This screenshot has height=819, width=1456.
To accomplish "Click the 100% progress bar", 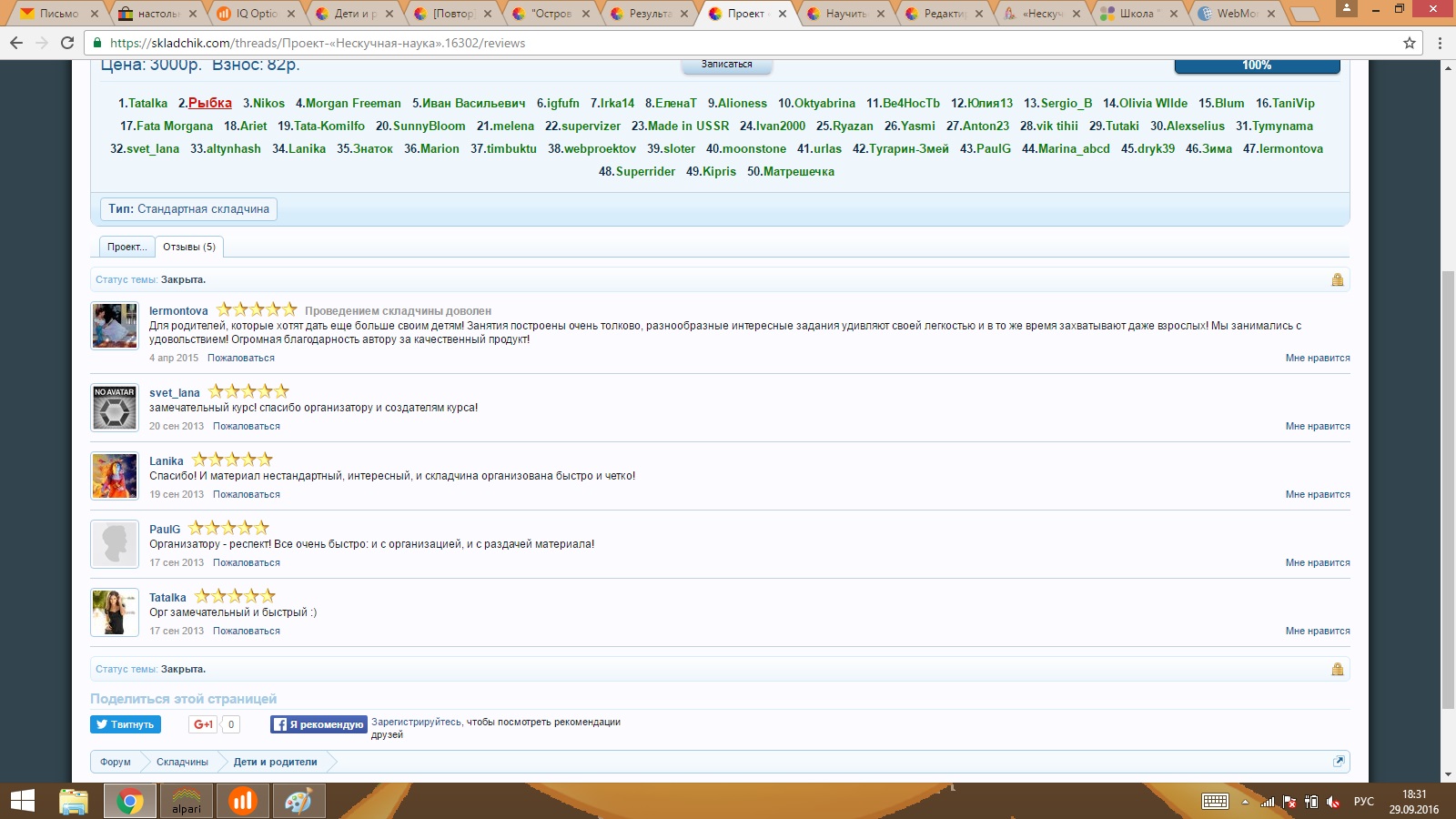I will point(1257,66).
